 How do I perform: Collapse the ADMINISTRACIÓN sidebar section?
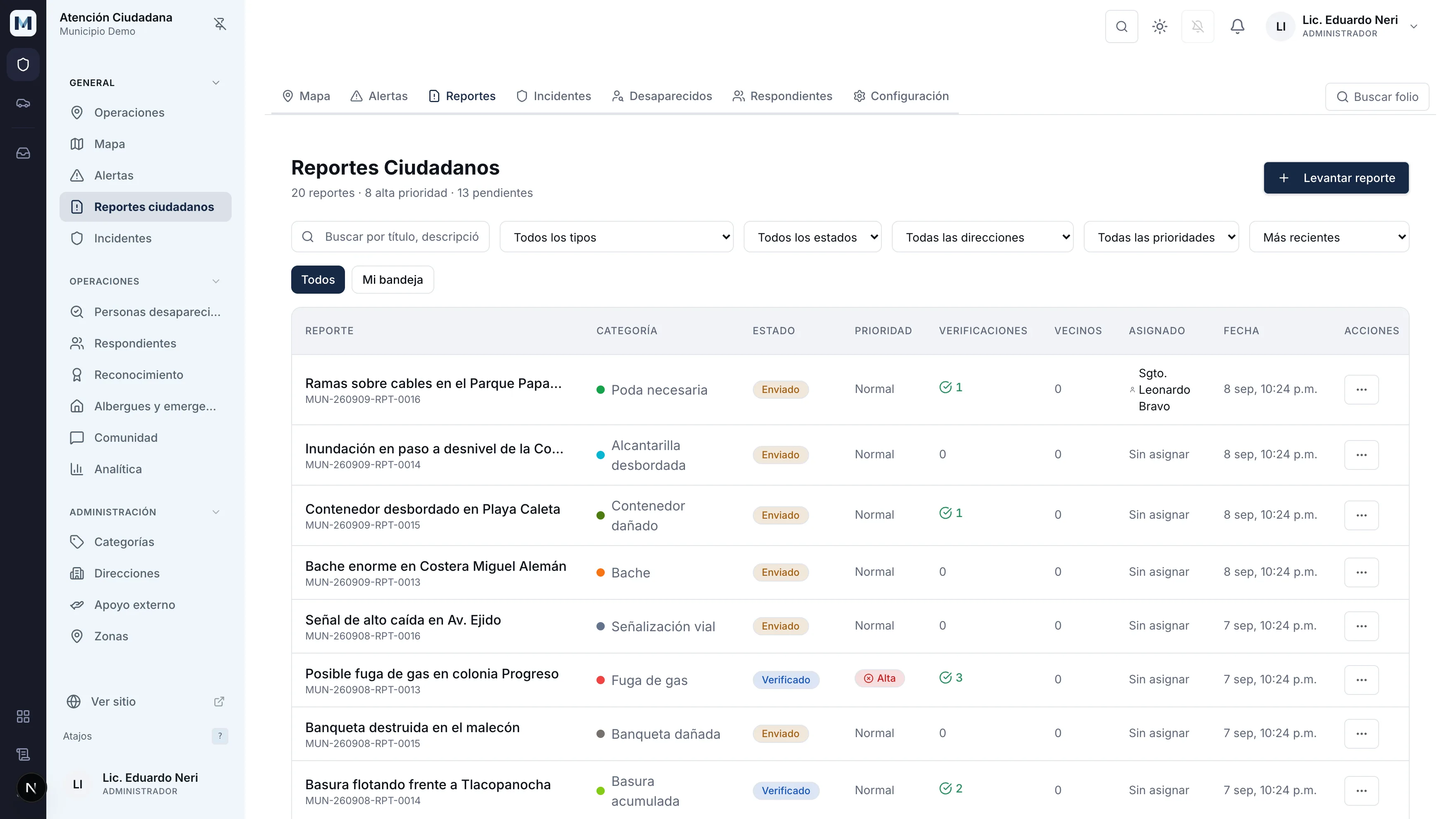tap(216, 512)
